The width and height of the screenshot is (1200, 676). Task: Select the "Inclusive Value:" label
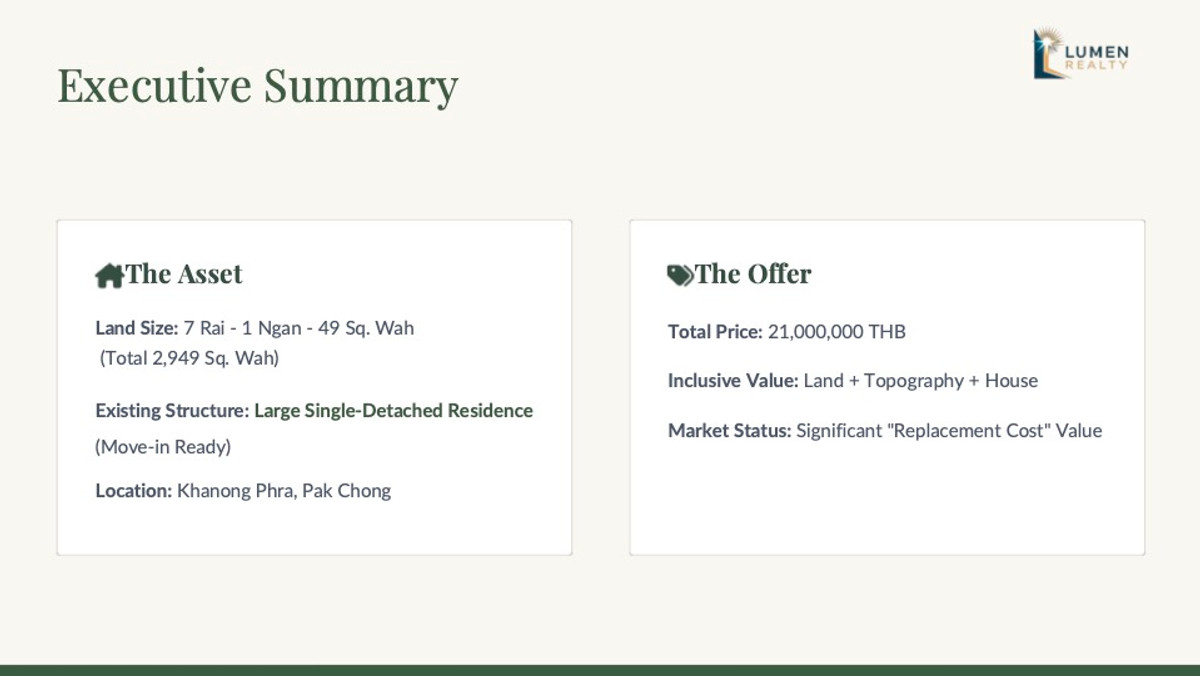[733, 381]
